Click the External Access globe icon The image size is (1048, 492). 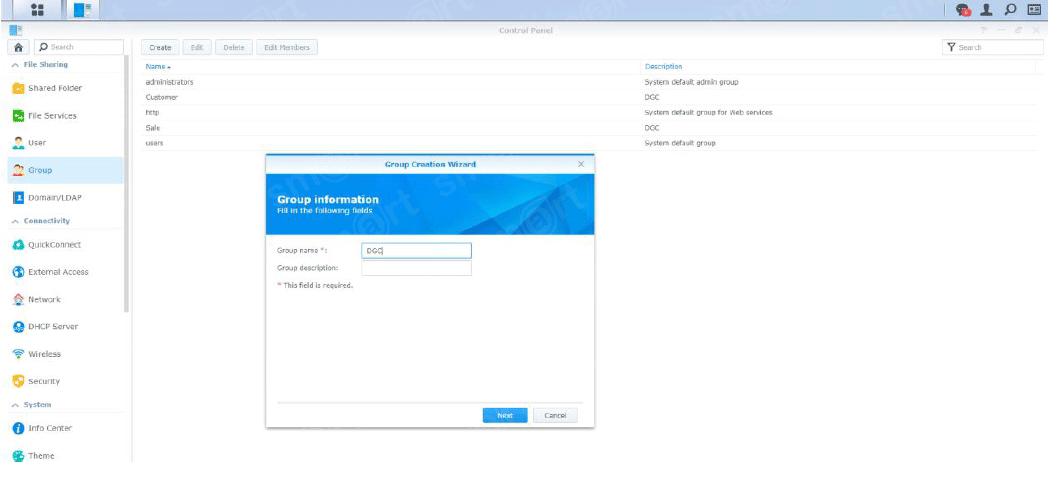[x=19, y=272]
